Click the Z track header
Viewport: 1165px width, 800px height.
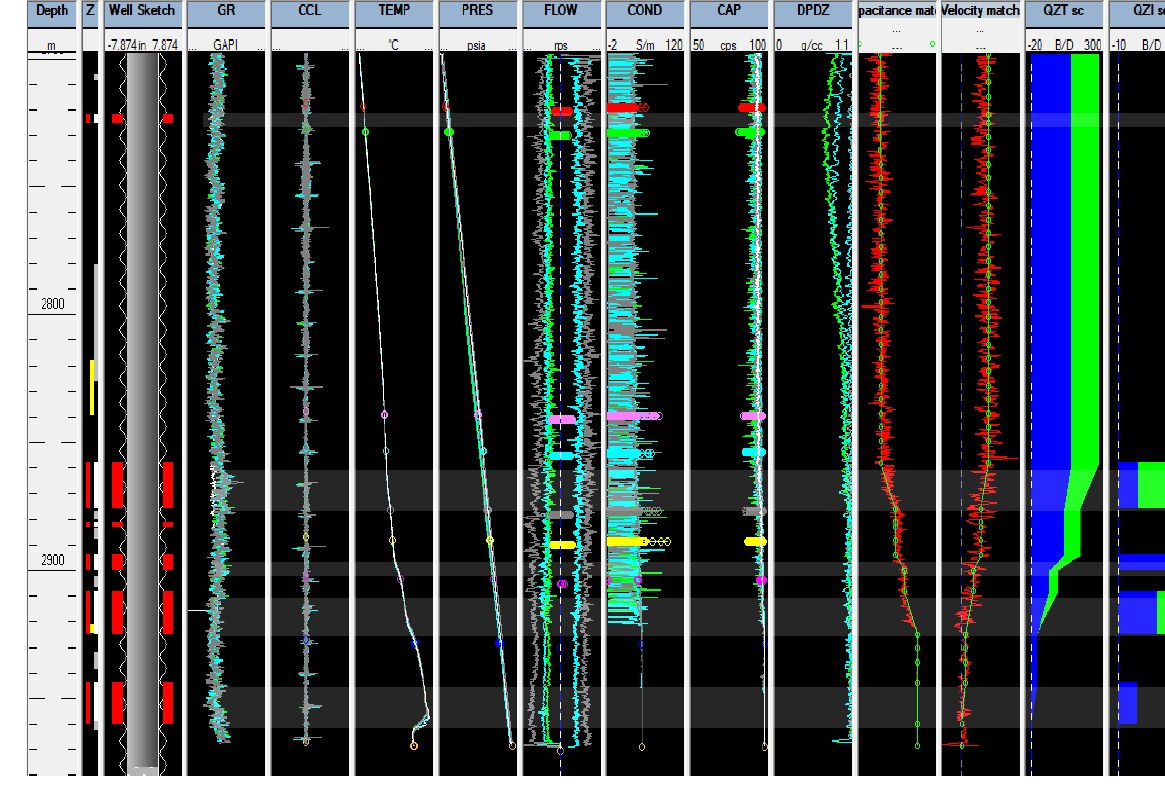90,13
